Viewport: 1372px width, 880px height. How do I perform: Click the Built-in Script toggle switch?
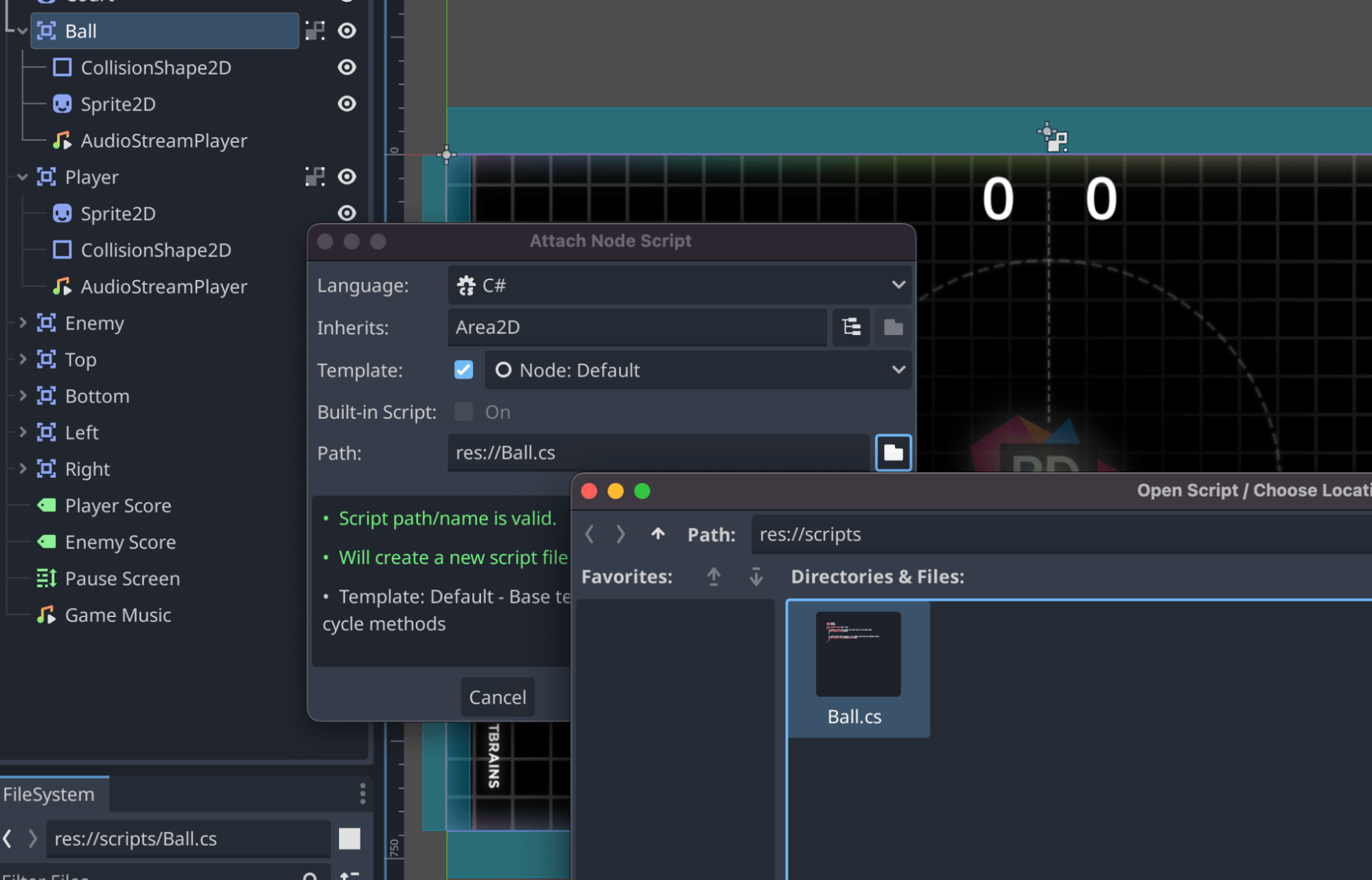click(x=462, y=411)
